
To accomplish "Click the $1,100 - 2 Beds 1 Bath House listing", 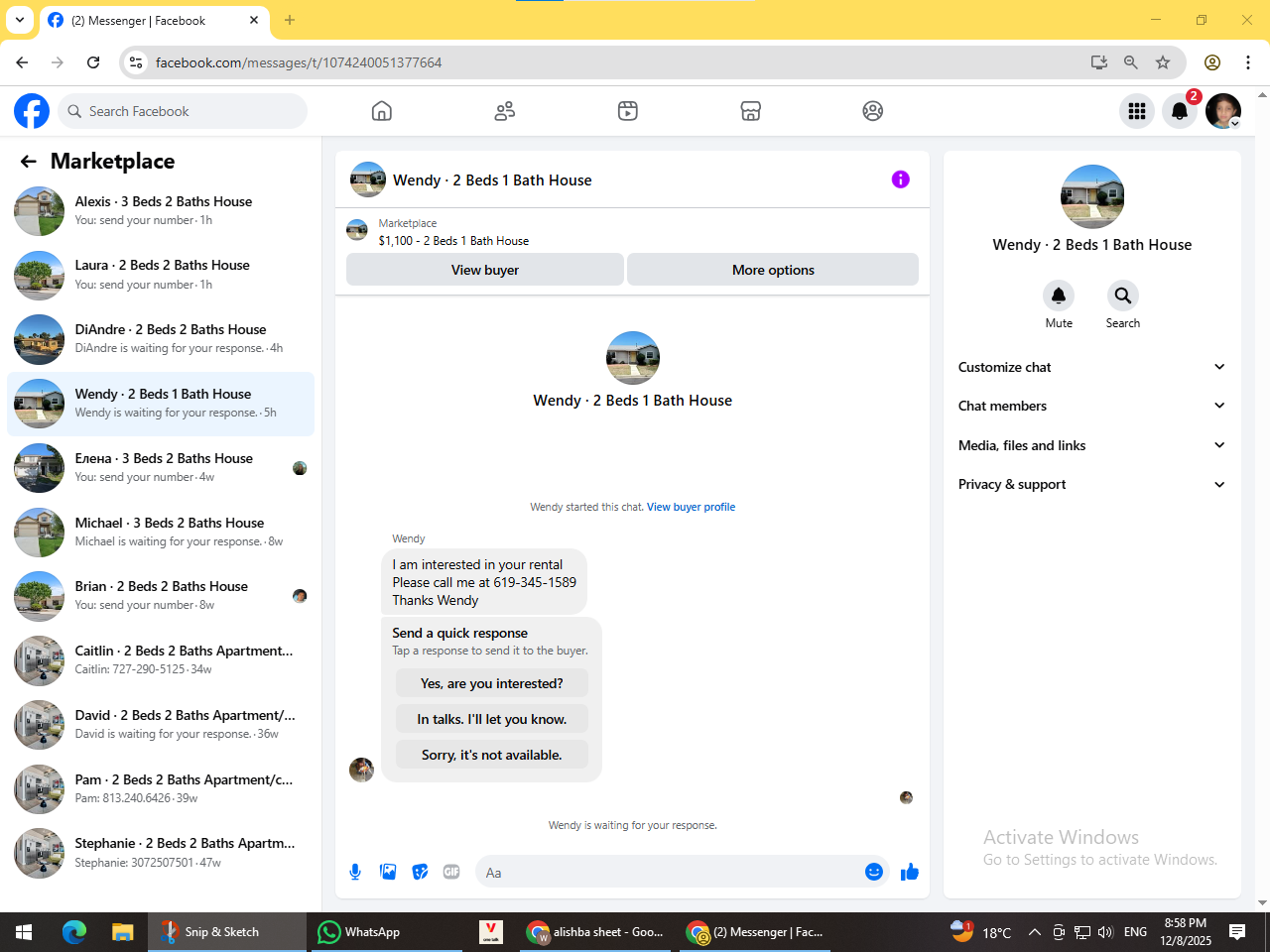I will (x=453, y=241).
